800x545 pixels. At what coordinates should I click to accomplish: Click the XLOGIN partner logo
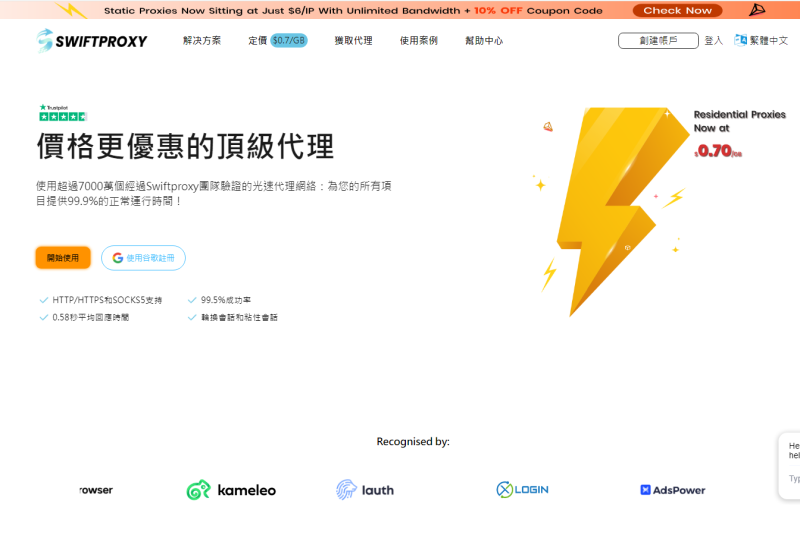[522, 489]
